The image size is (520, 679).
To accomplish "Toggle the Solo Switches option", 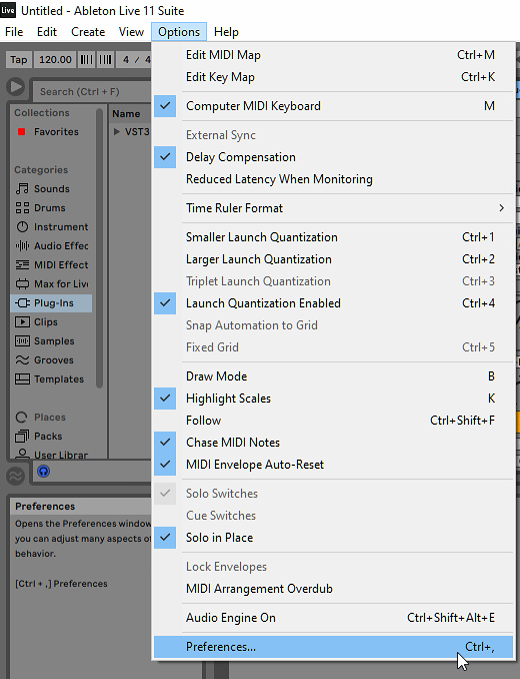I will pyautogui.click(x=333, y=494).
